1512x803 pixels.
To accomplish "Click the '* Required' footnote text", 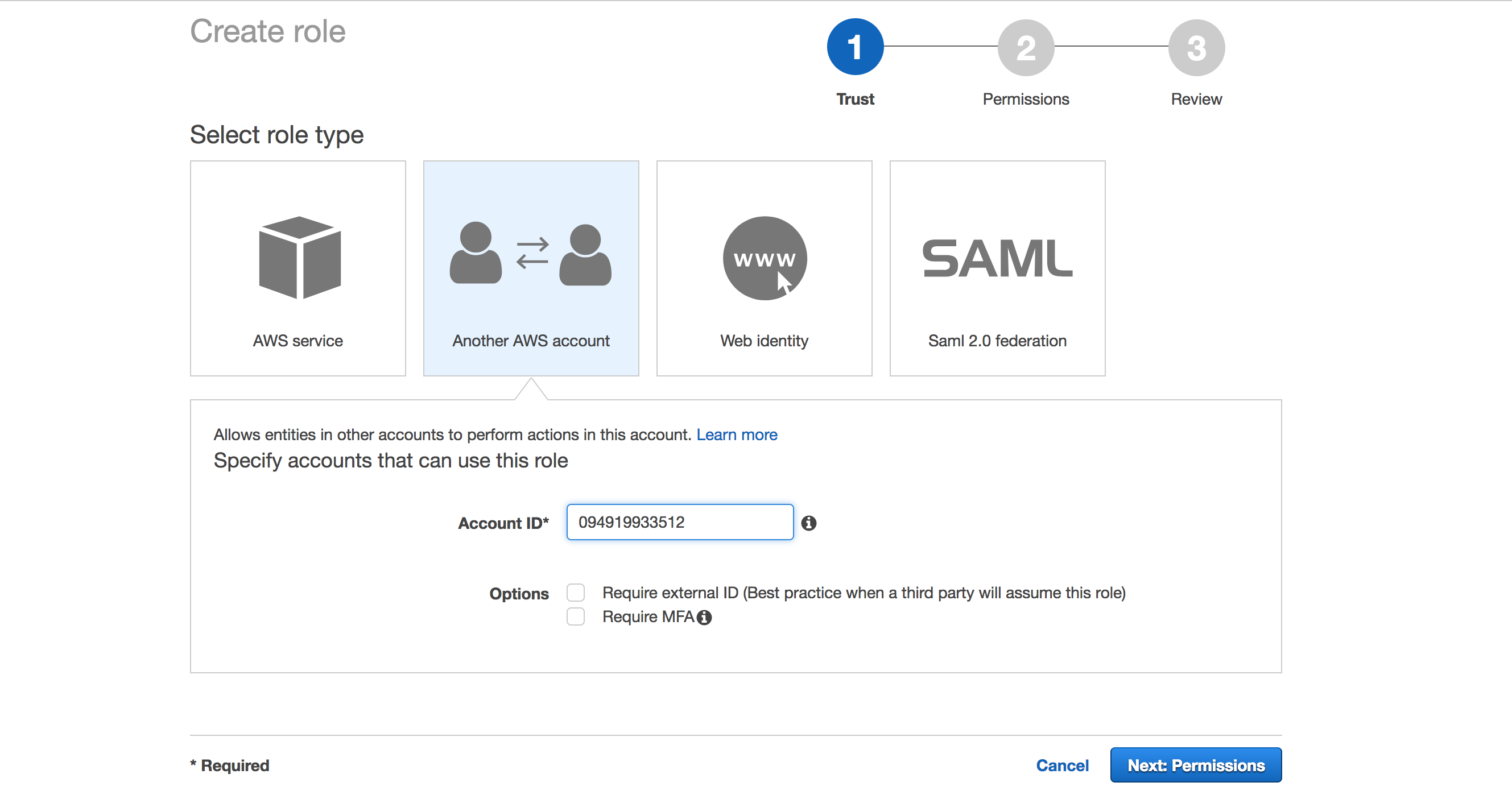I will click(x=230, y=766).
